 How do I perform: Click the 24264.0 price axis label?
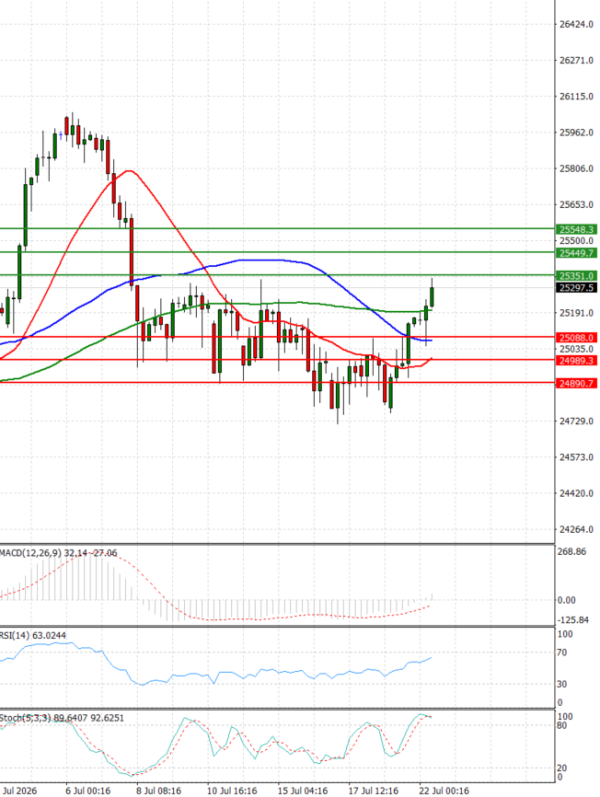[x=576, y=530]
